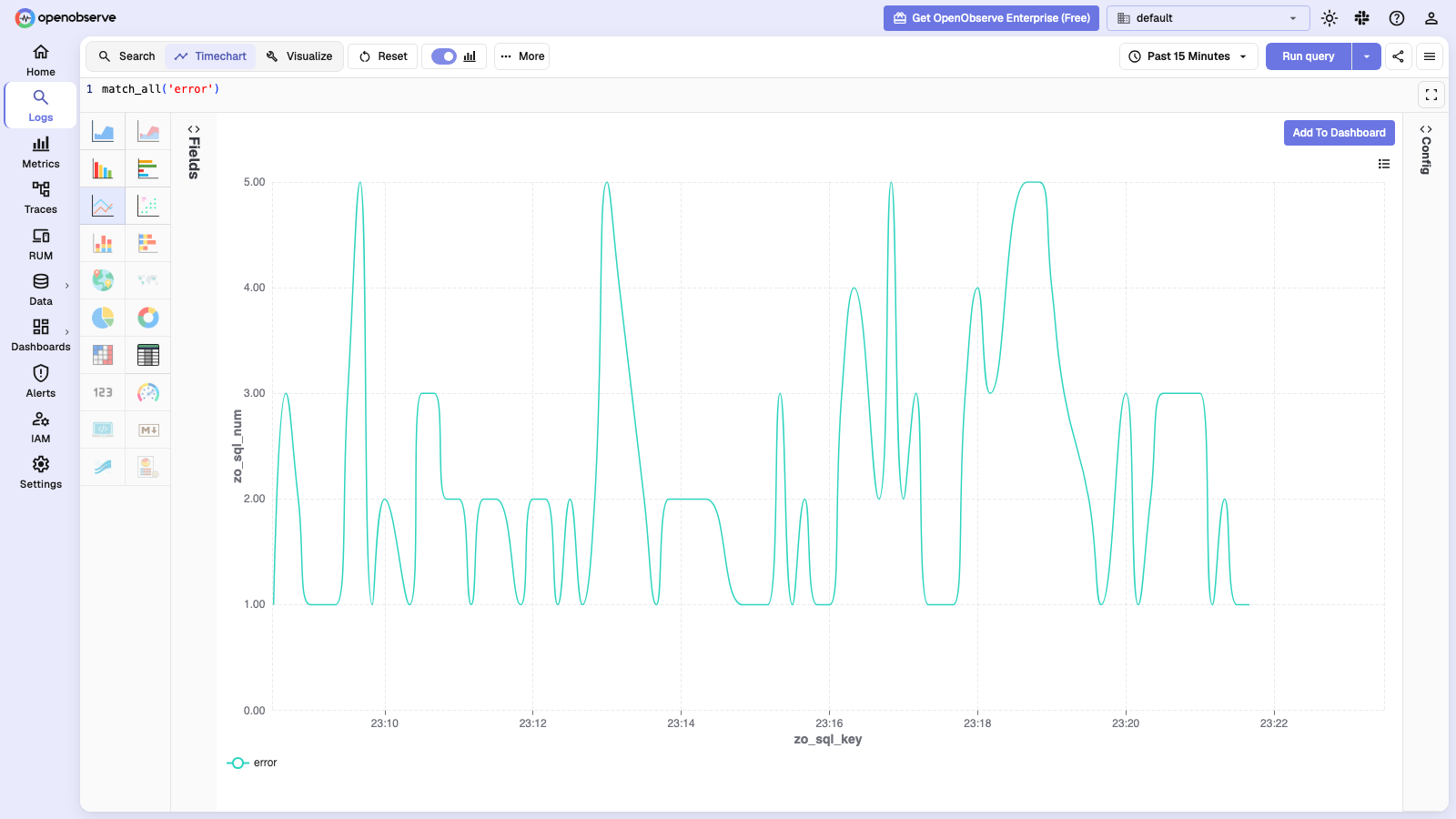Toggle the histogram switch
Screen dimensions: 1456x819
(444, 56)
